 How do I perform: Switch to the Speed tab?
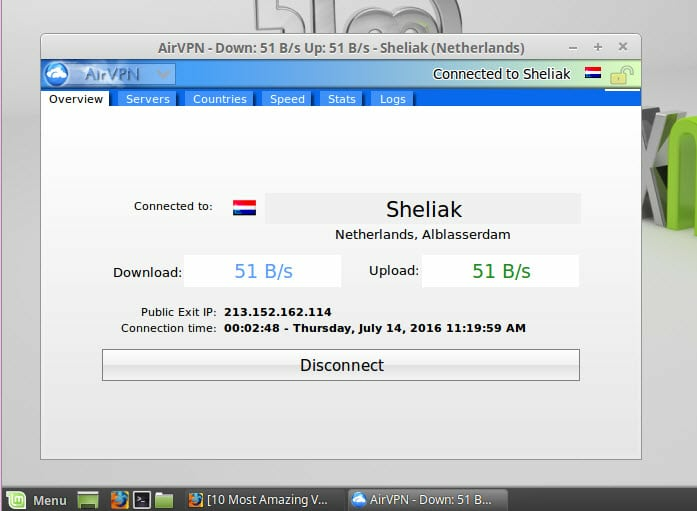point(287,99)
